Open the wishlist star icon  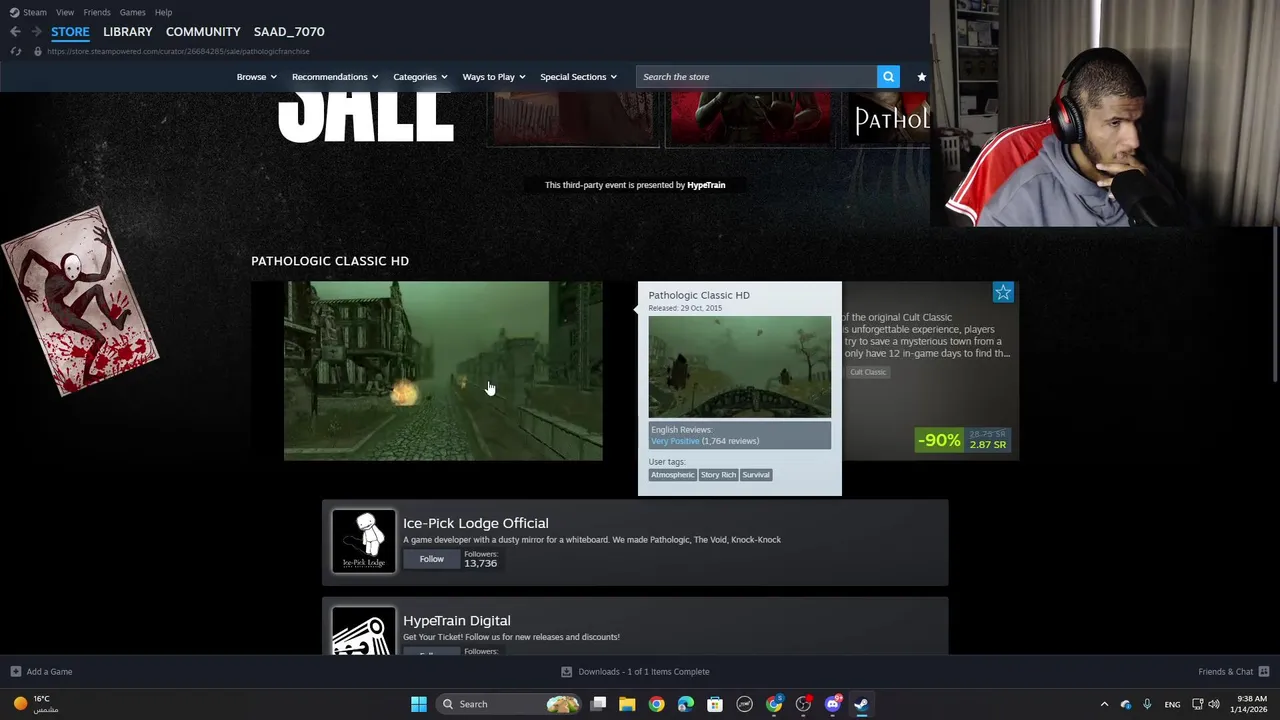pos(922,77)
